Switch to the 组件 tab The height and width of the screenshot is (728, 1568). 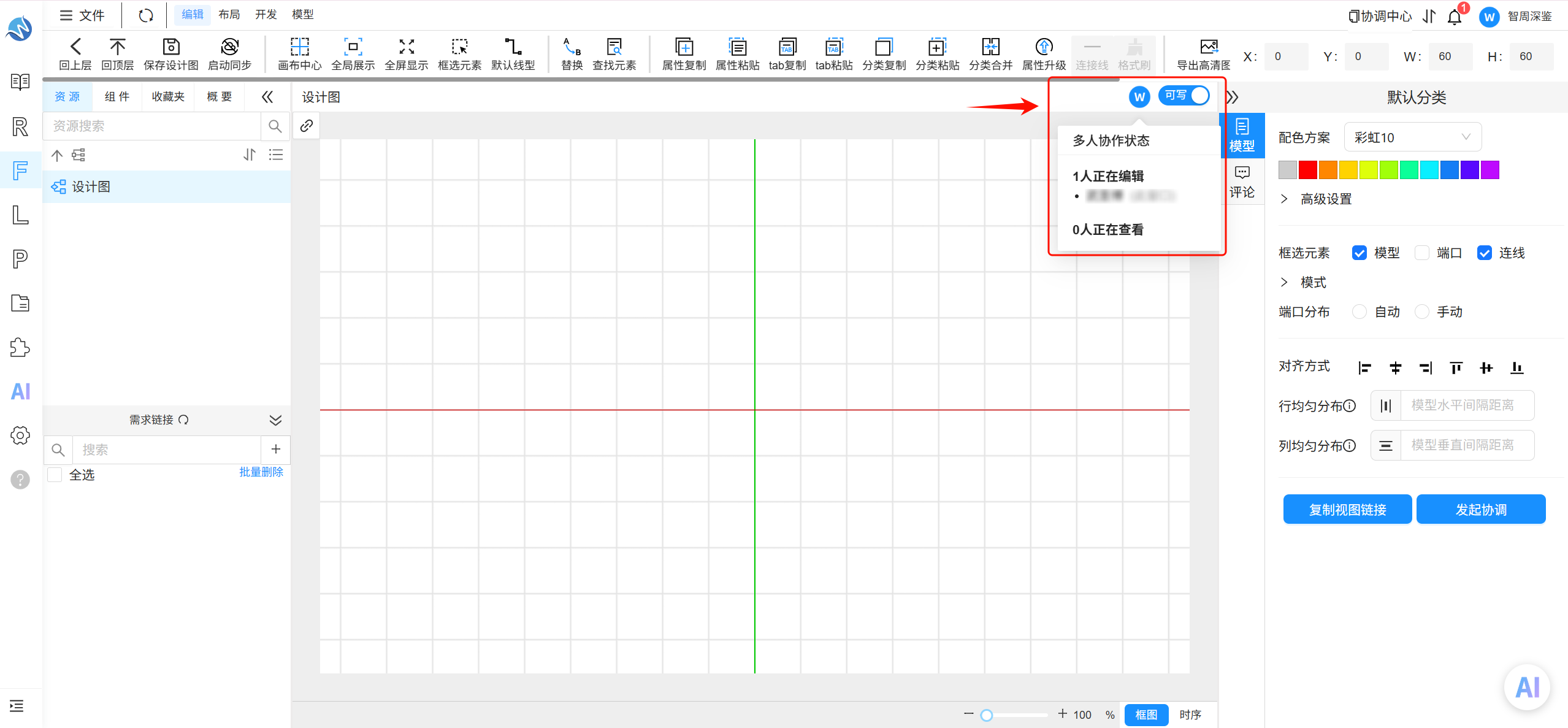pos(117,97)
